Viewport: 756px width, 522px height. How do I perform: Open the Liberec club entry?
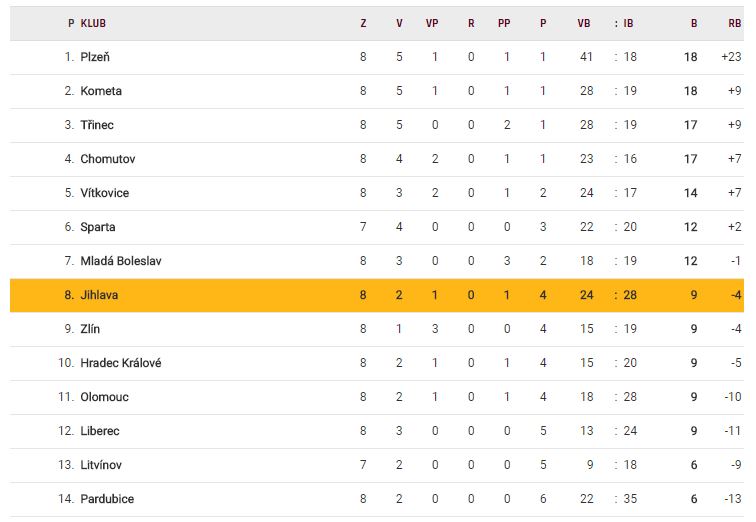point(100,431)
